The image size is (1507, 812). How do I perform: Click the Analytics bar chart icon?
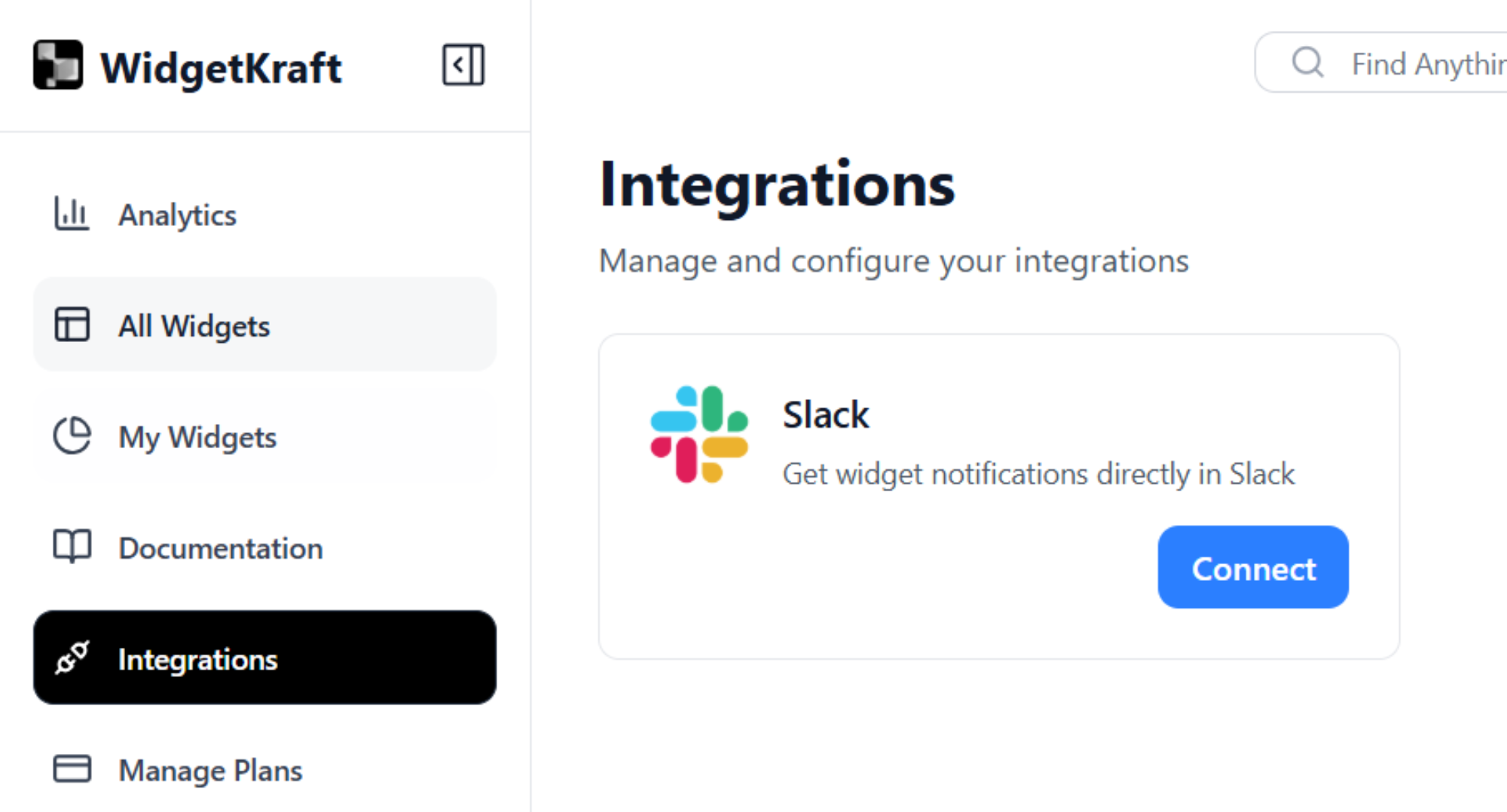coord(72,214)
